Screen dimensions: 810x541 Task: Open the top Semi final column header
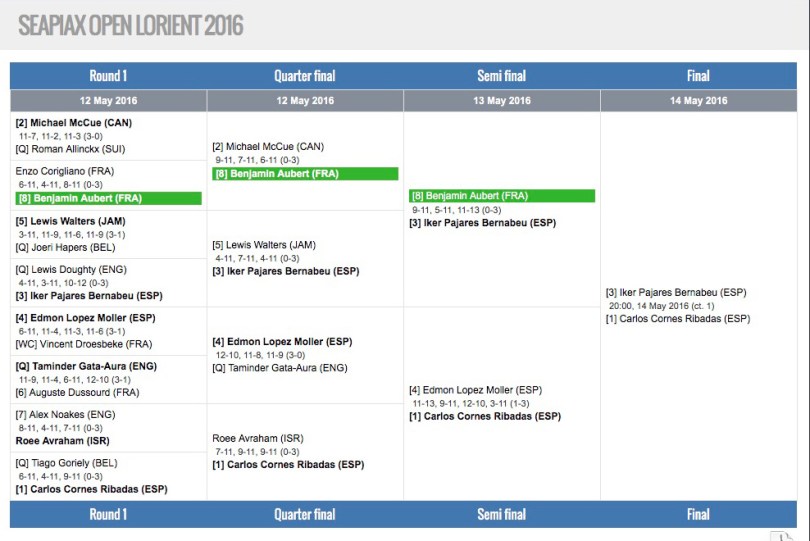click(501, 76)
